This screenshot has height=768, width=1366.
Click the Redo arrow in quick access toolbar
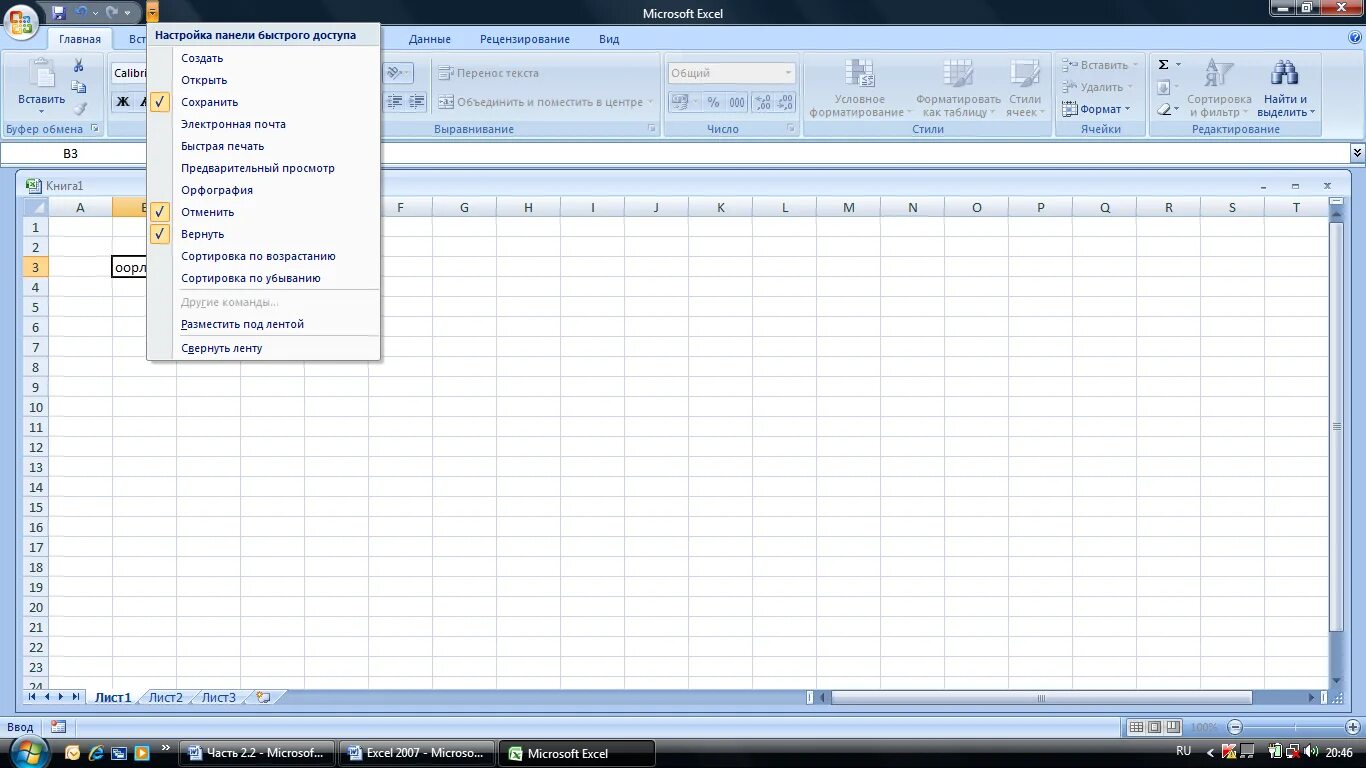pyautogui.click(x=112, y=13)
